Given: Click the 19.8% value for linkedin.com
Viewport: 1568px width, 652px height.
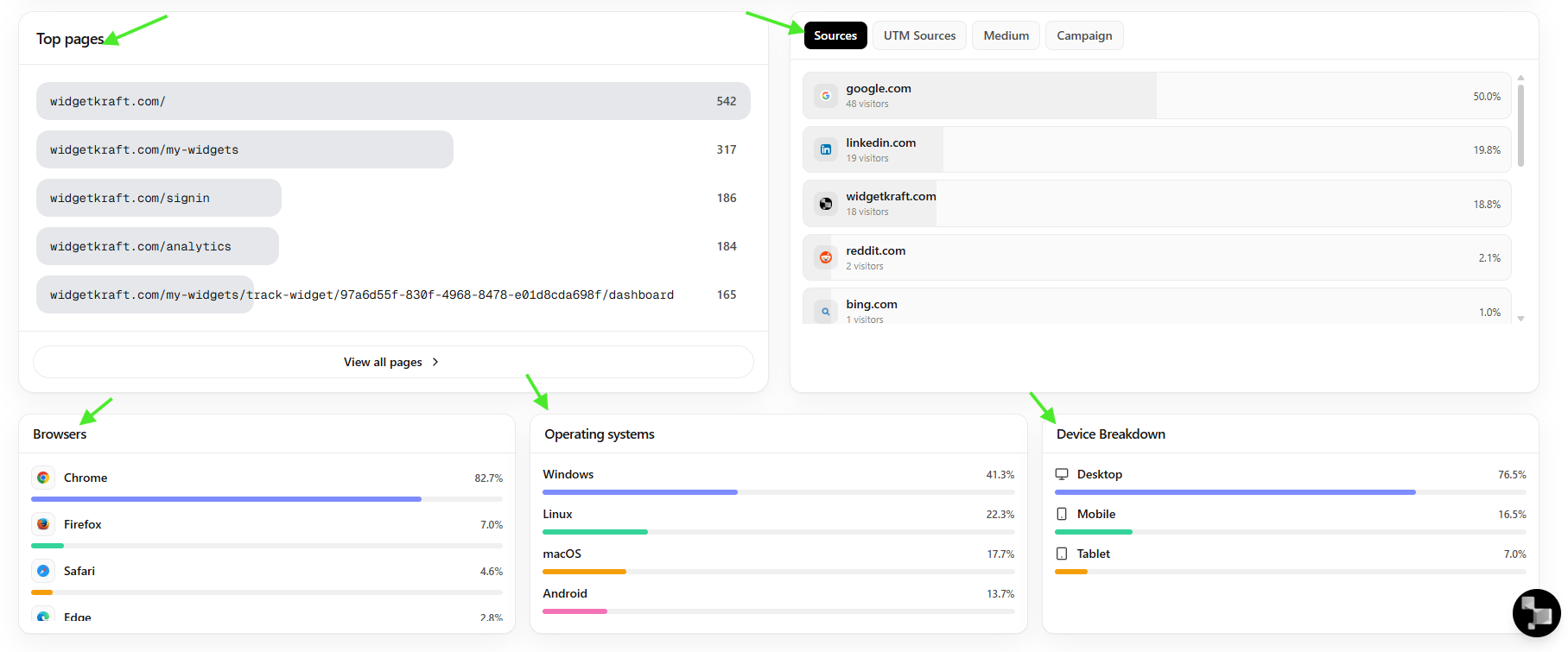Looking at the screenshot, I should 1487,150.
